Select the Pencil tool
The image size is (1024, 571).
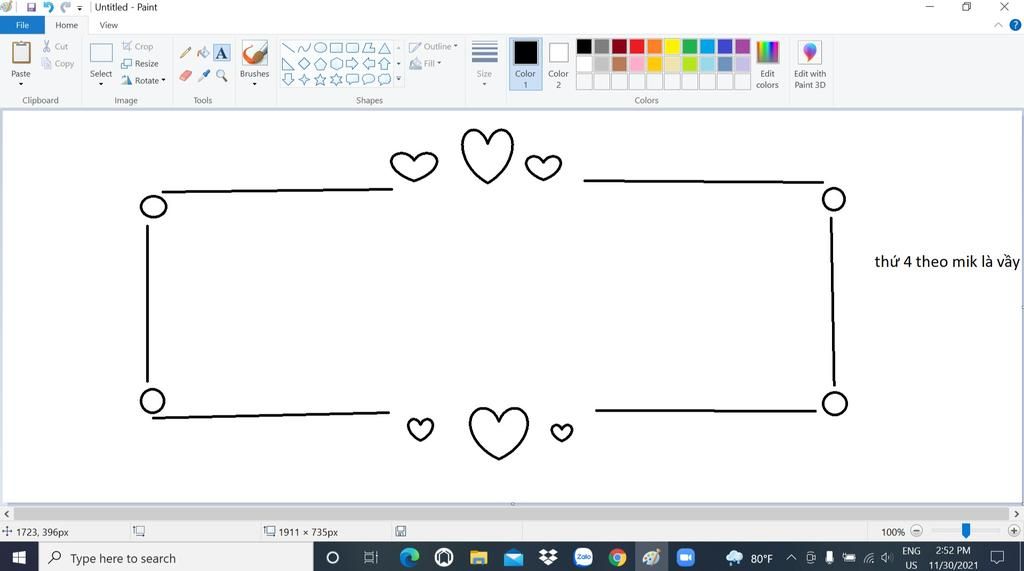(185, 53)
